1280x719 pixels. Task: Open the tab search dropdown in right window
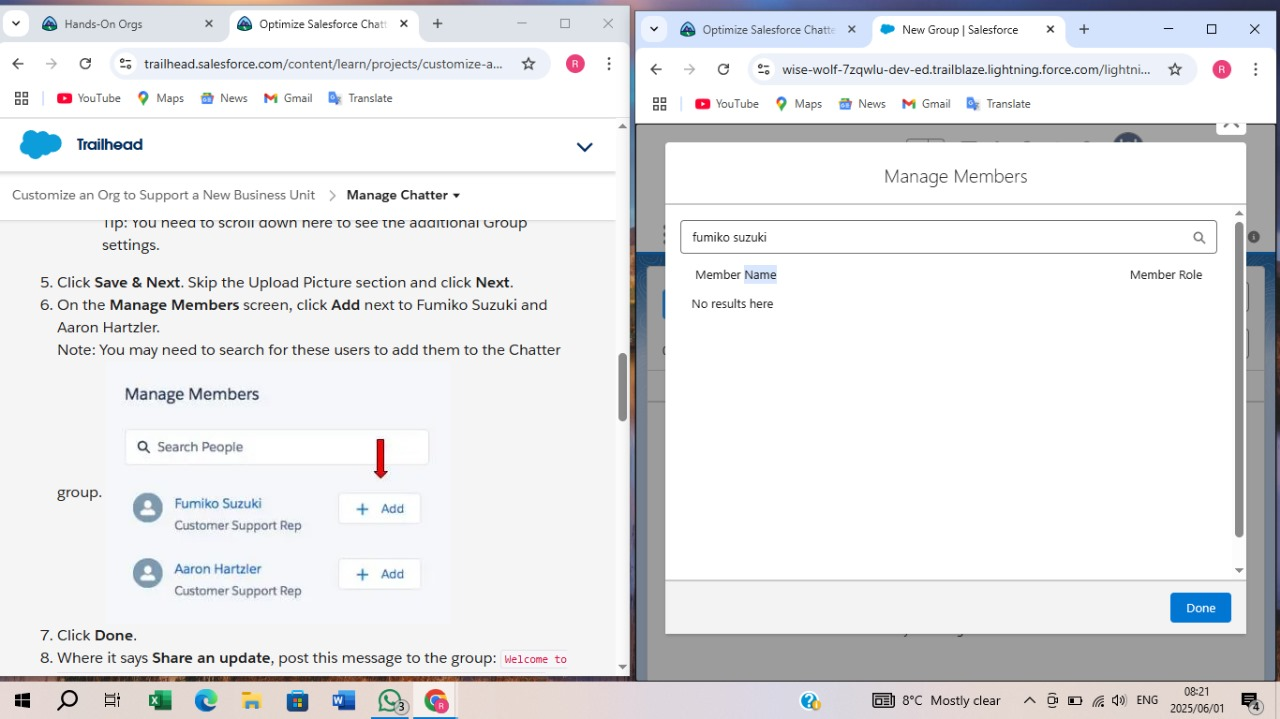(653, 29)
